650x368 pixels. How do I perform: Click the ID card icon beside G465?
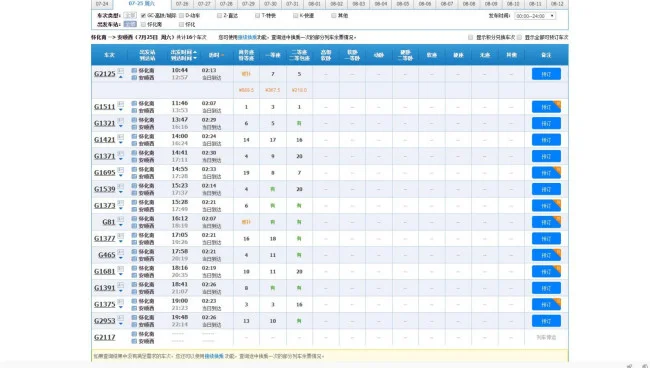tap(121, 252)
